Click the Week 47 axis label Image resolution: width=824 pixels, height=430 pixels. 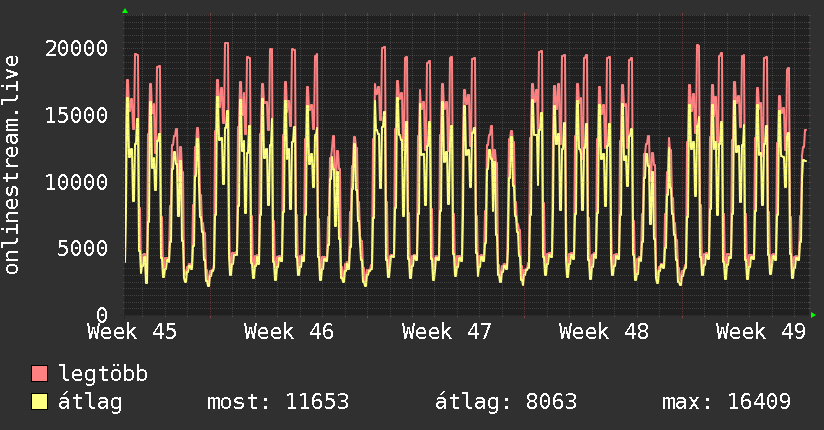[446, 331]
